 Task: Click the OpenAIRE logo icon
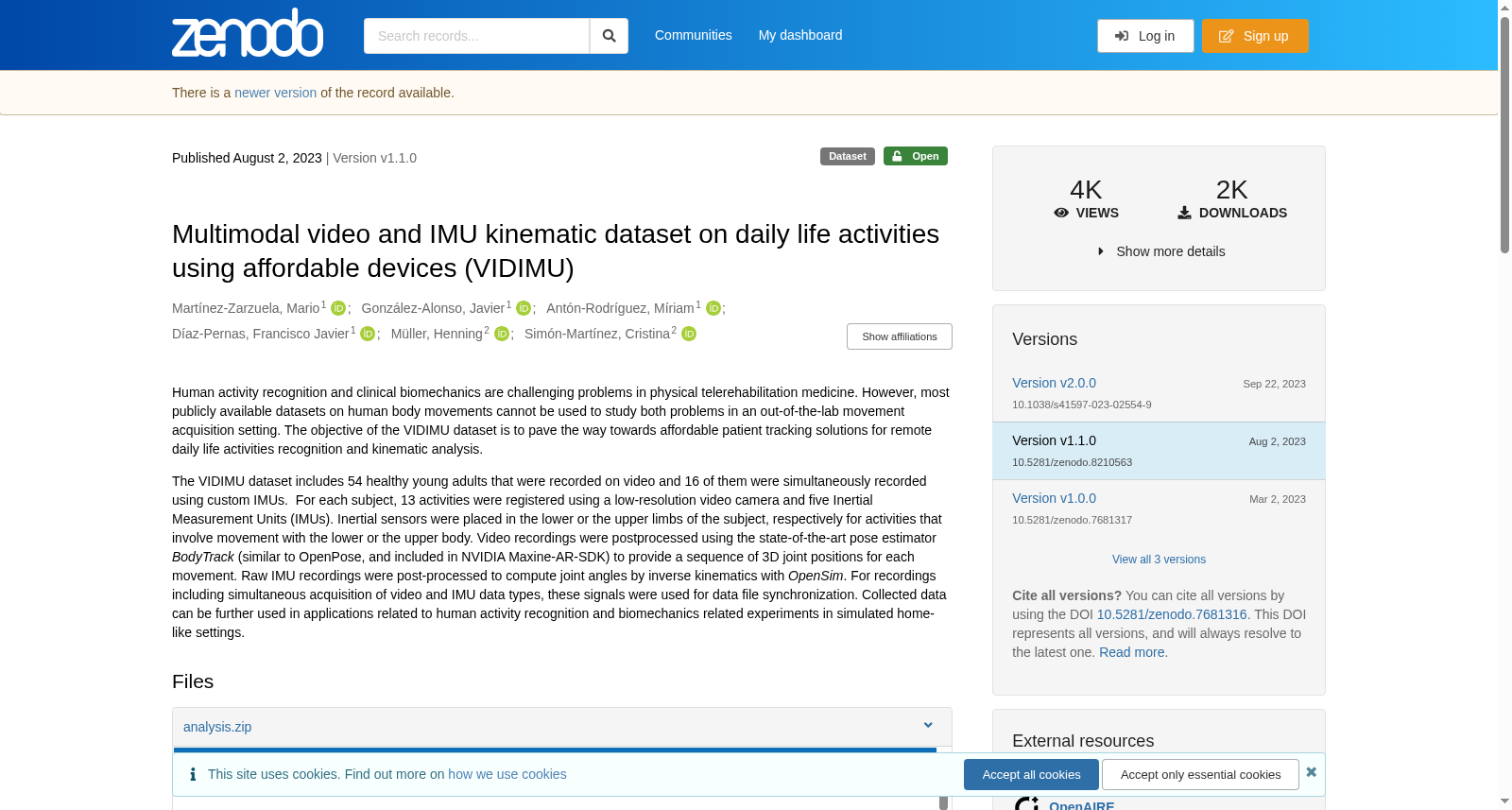pos(1026,803)
